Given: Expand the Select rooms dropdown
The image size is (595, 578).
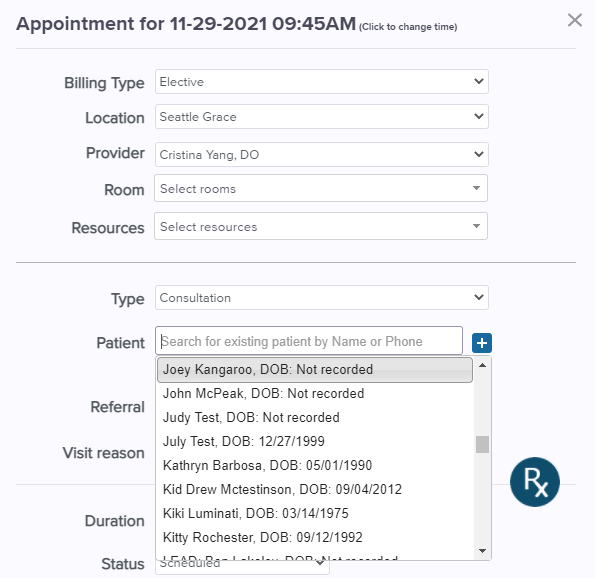Looking at the screenshot, I should pos(321,188).
